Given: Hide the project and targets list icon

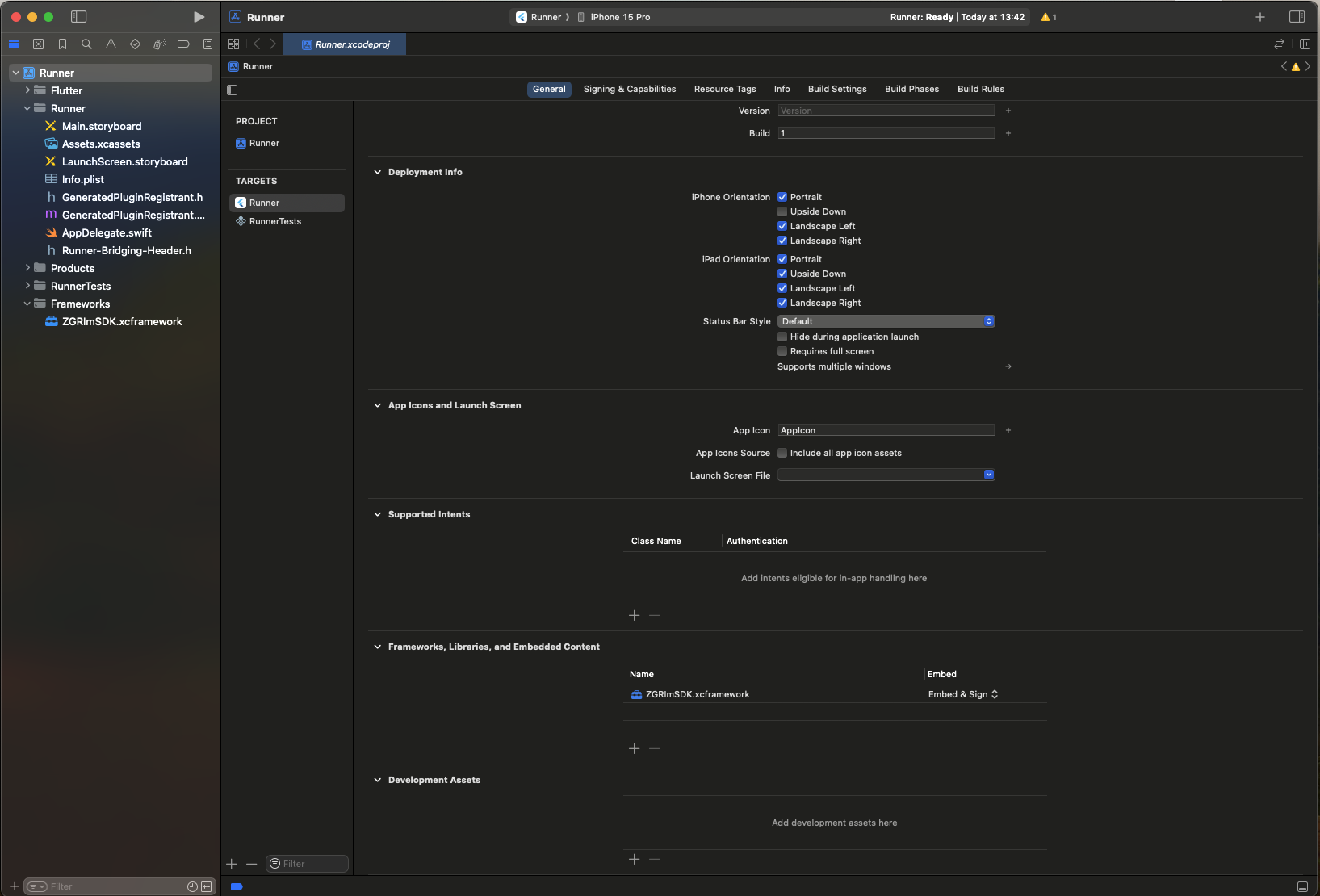Looking at the screenshot, I should pyautogui.click(x=233, y=90).
